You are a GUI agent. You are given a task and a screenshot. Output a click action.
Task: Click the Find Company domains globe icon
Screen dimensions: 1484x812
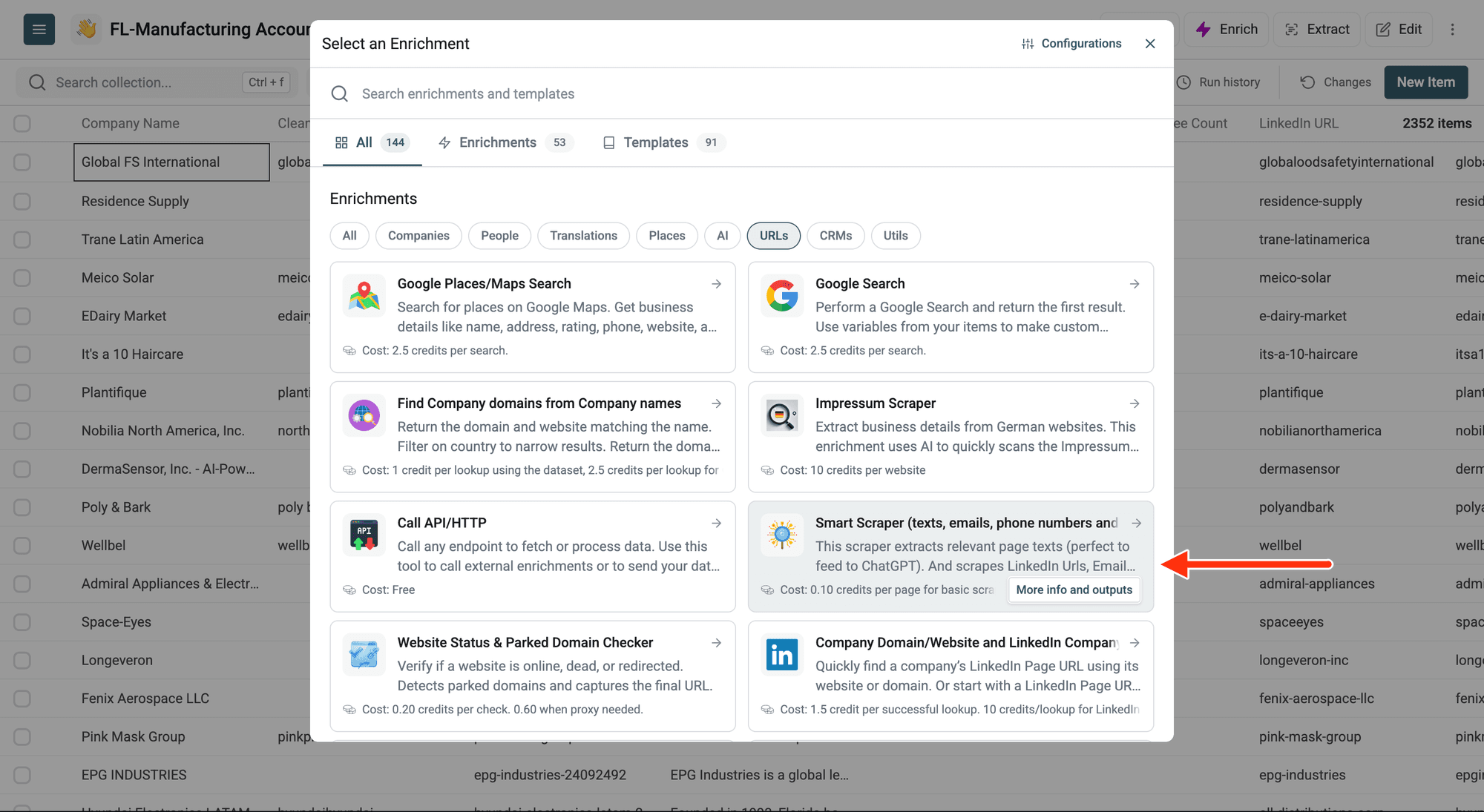click(x=364, y=415)
